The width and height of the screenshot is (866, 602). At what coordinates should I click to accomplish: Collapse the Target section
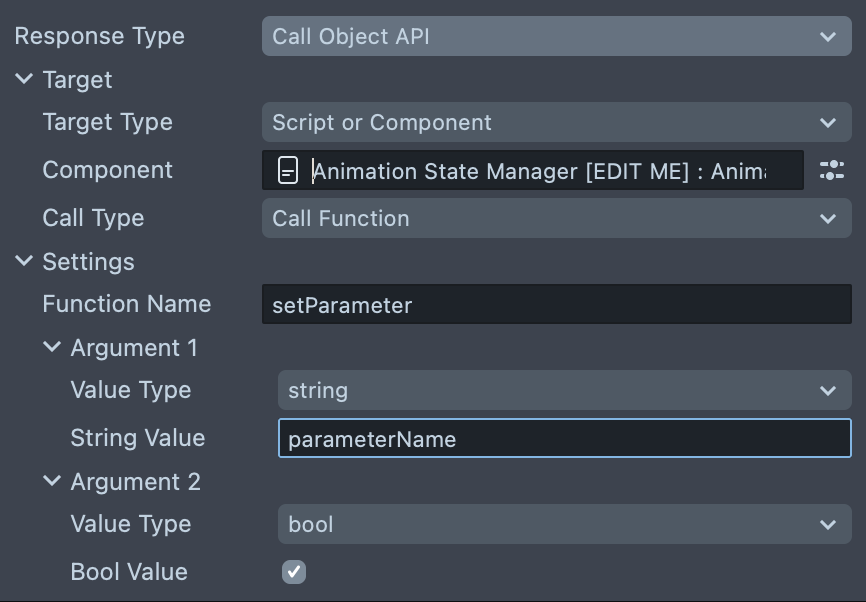(25, 80)
